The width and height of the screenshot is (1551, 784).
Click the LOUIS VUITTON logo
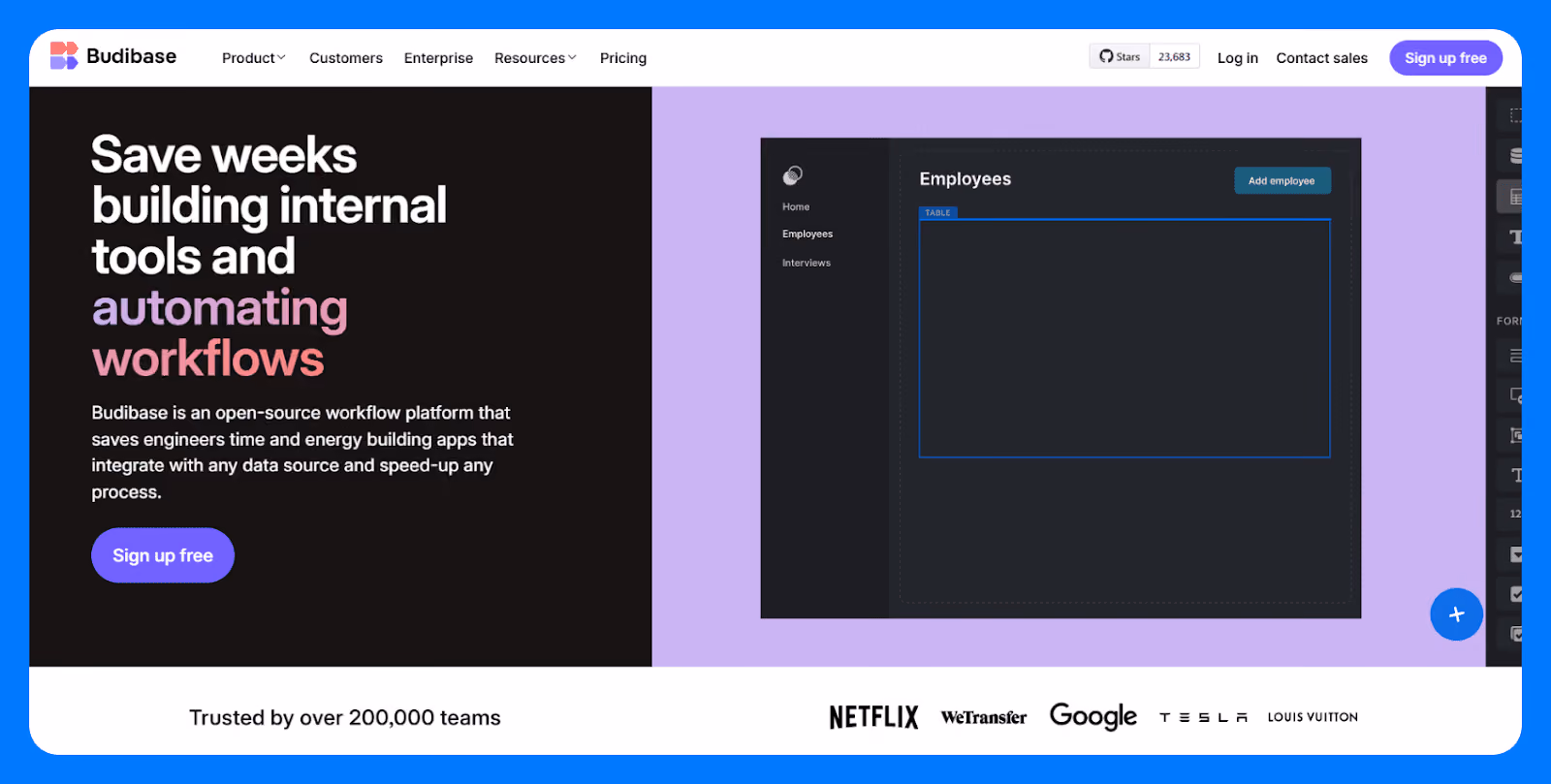[x=1313, y=717]
